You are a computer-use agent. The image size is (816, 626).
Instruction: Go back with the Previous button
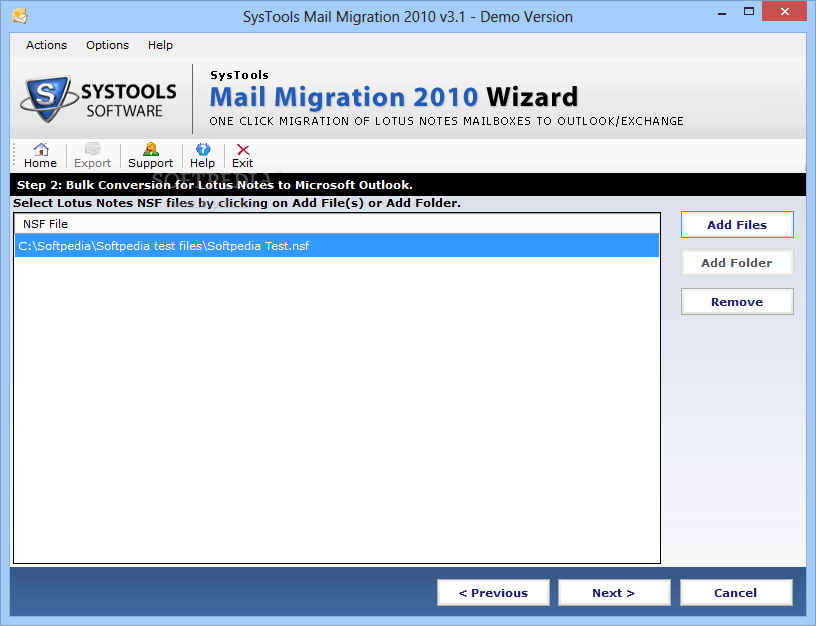[x=493, y=593]
